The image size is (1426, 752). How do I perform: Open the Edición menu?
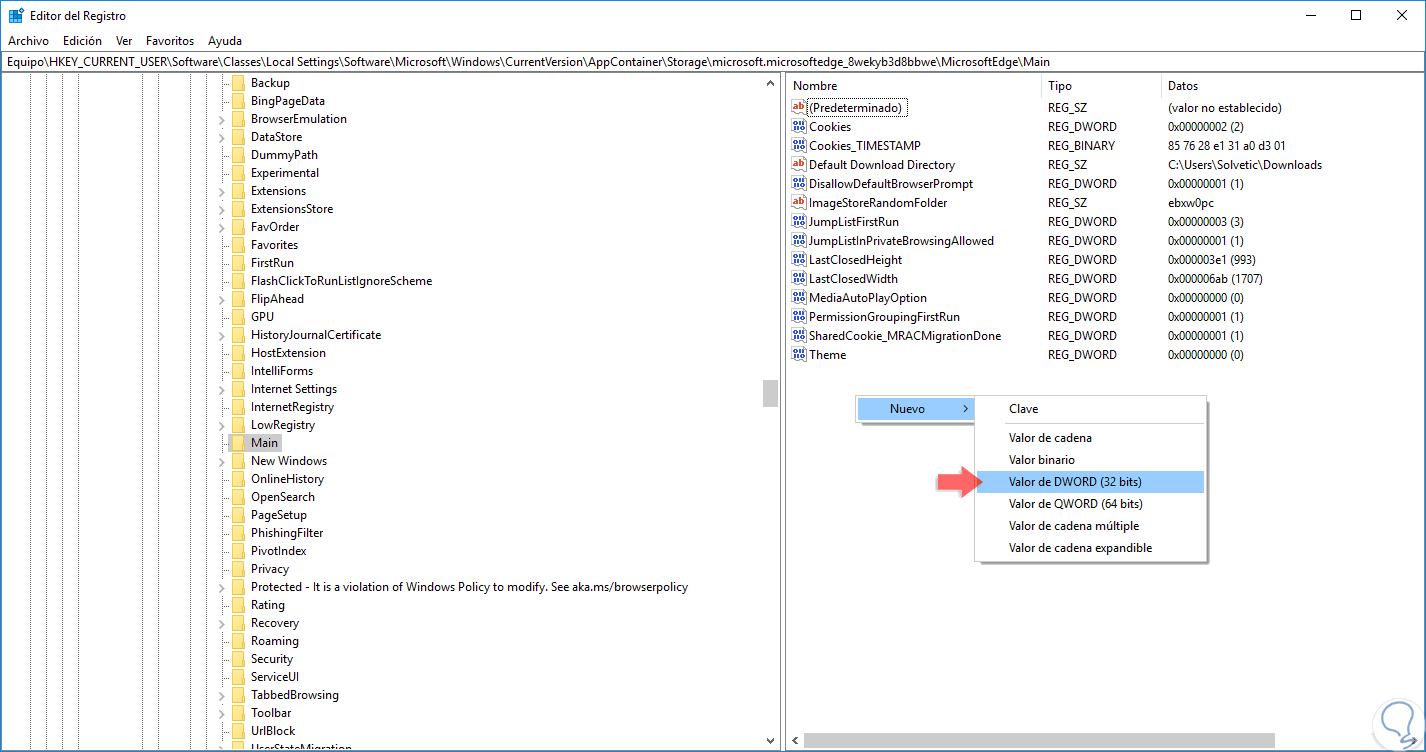click(82, 41)
